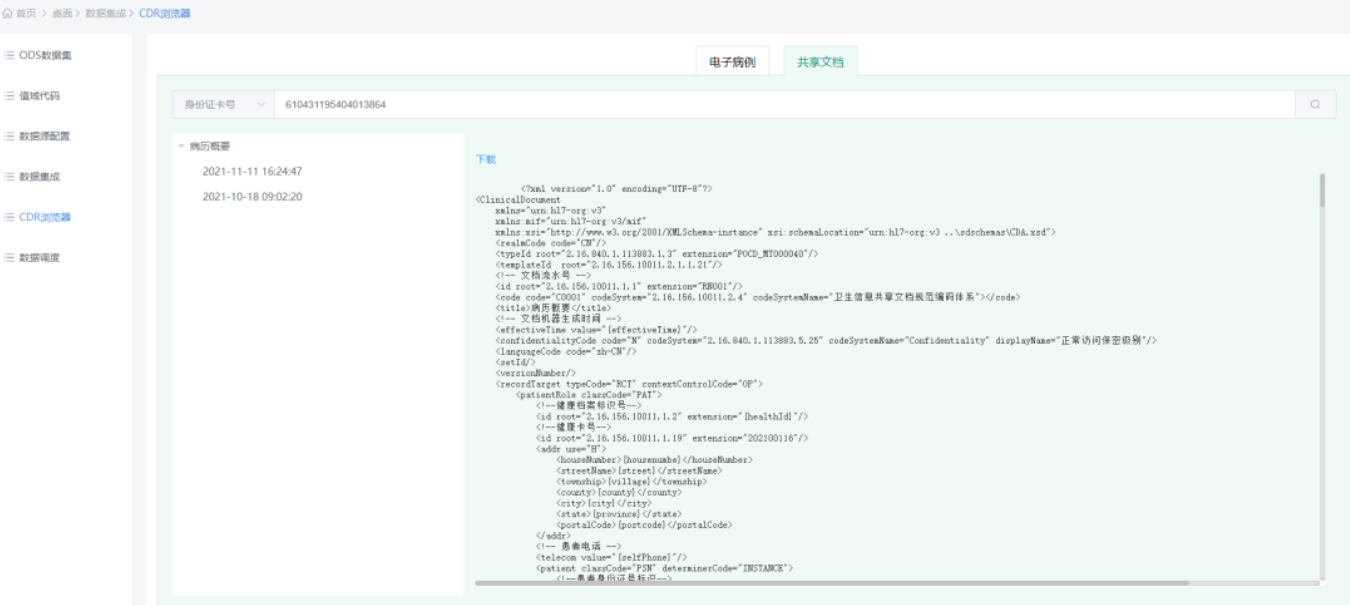
Task: Click the 下载 download link
Action: tap(485, 159)
